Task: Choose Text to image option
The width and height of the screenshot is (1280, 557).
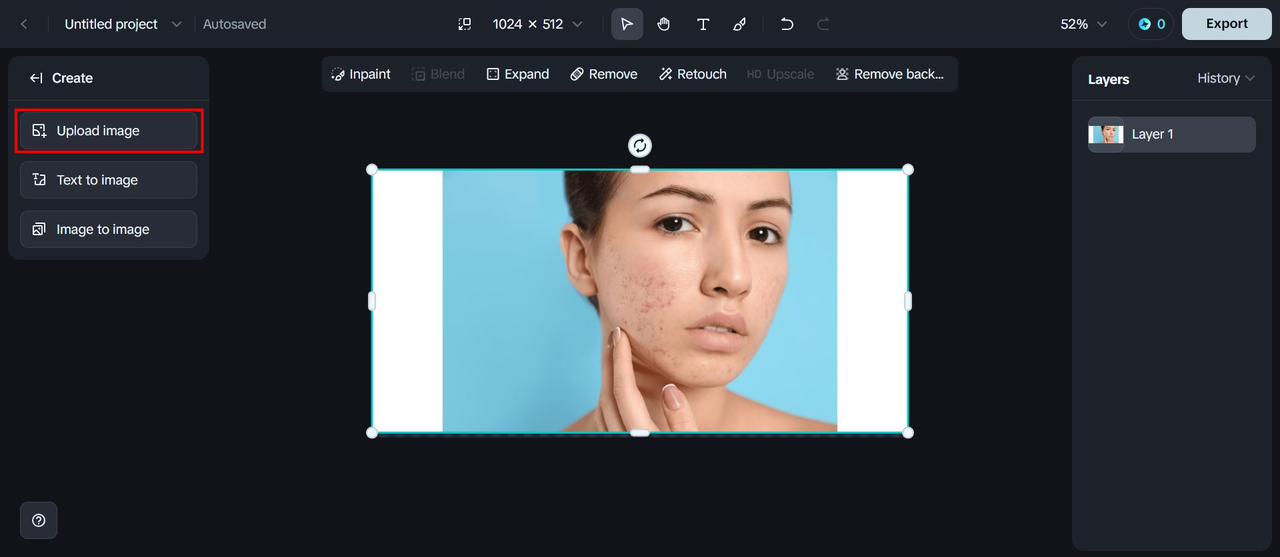Action: (x=109, y=180)
